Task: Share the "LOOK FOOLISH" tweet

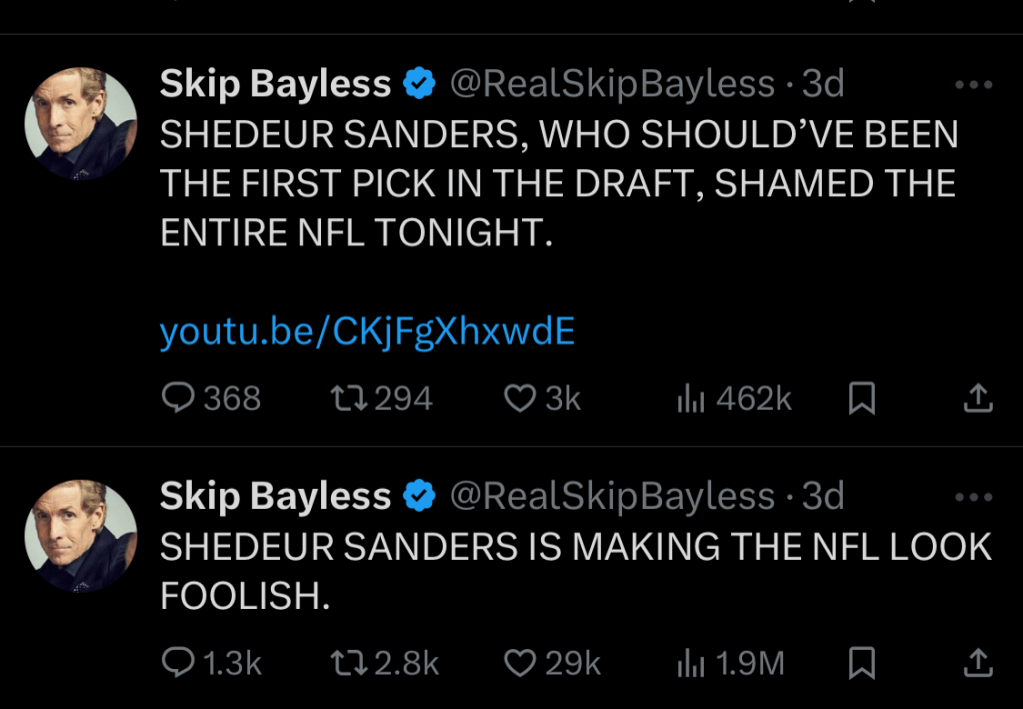Action: point(977,662)
